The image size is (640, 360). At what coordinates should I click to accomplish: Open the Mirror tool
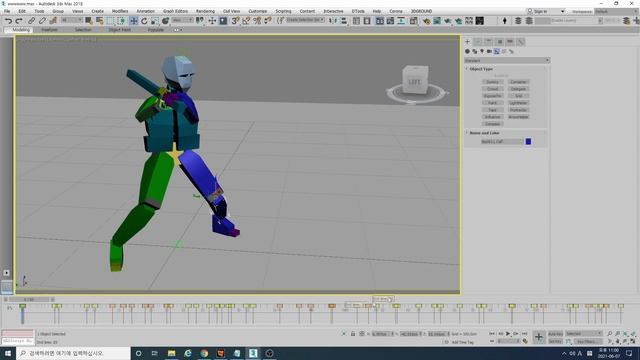(333, 21)
